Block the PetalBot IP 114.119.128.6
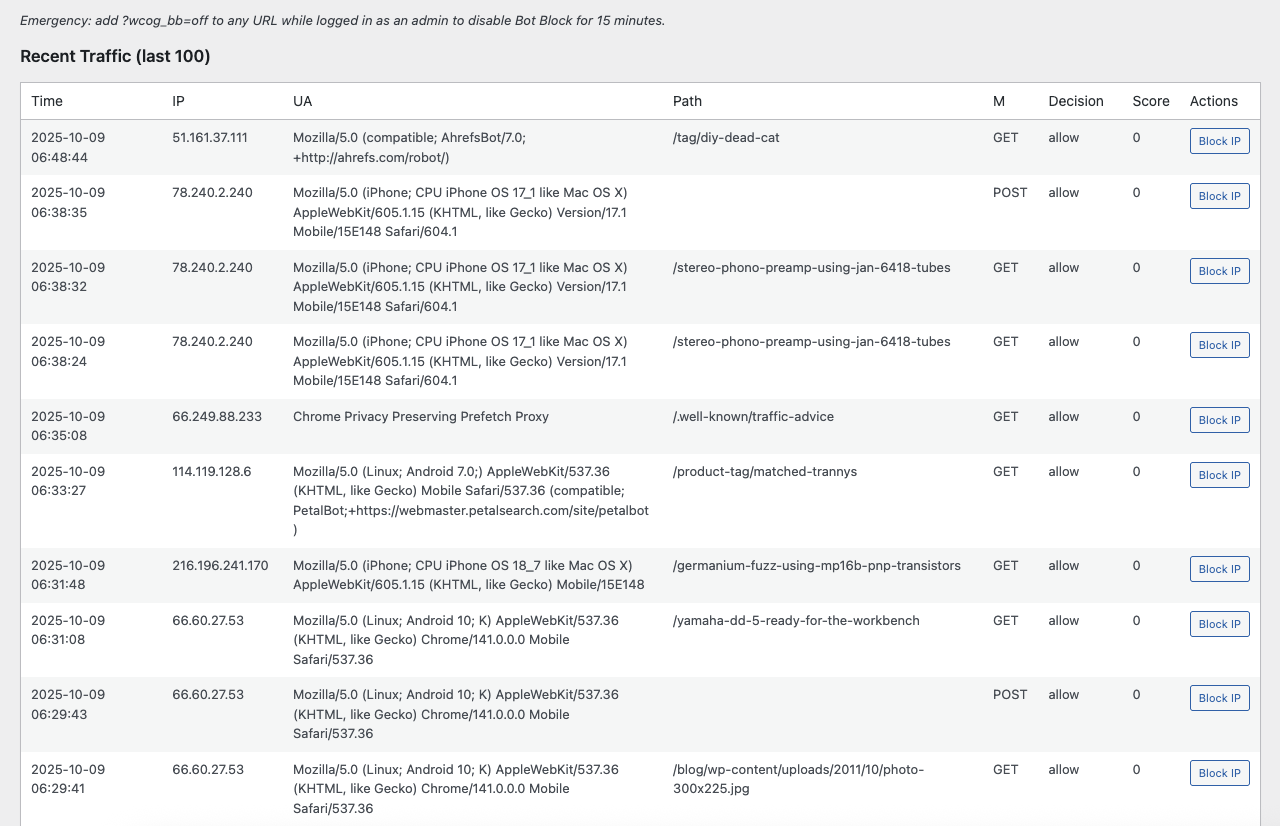 1219,475
